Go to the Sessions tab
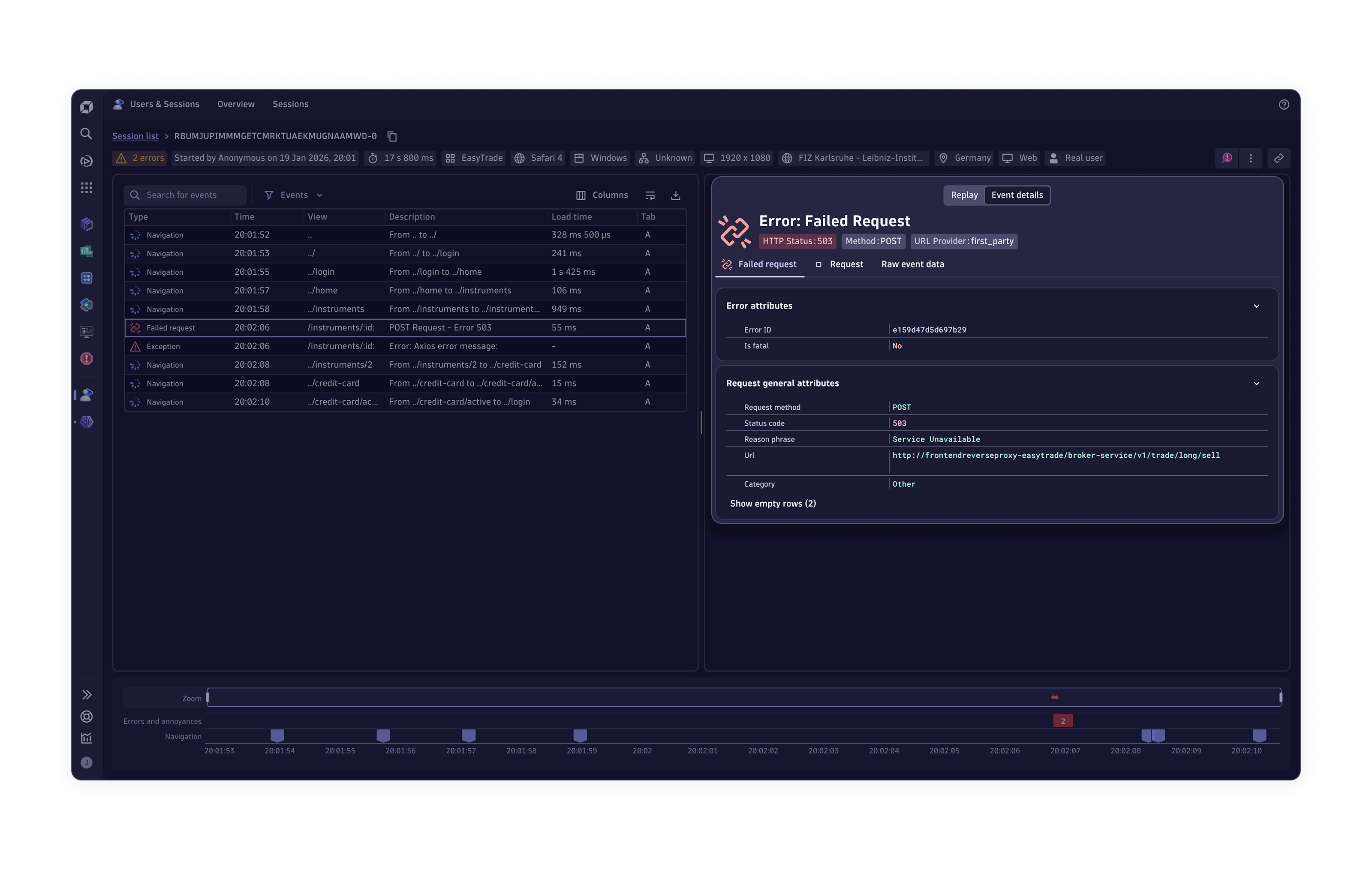Screen dimensions: 1372x870 point(290,104)
